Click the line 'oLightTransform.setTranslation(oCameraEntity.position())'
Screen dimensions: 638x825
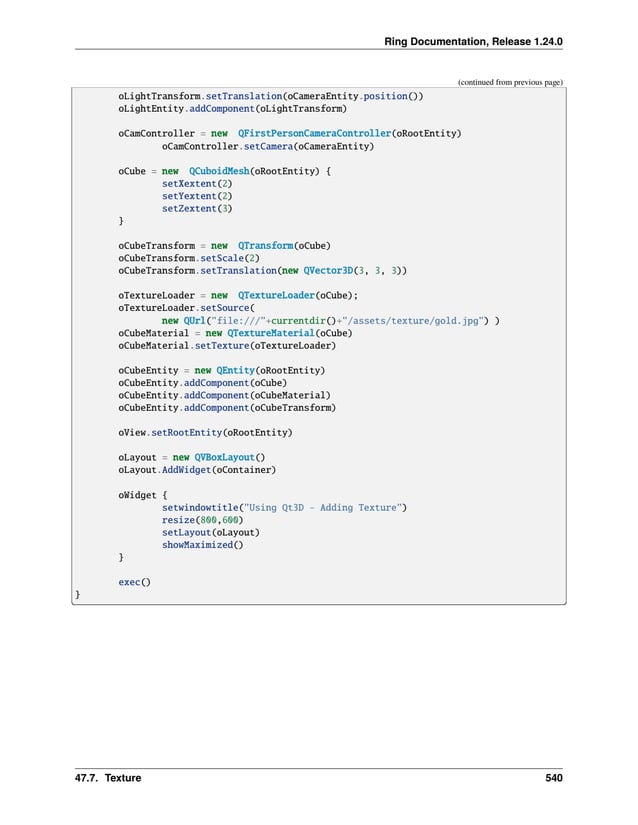270,96
